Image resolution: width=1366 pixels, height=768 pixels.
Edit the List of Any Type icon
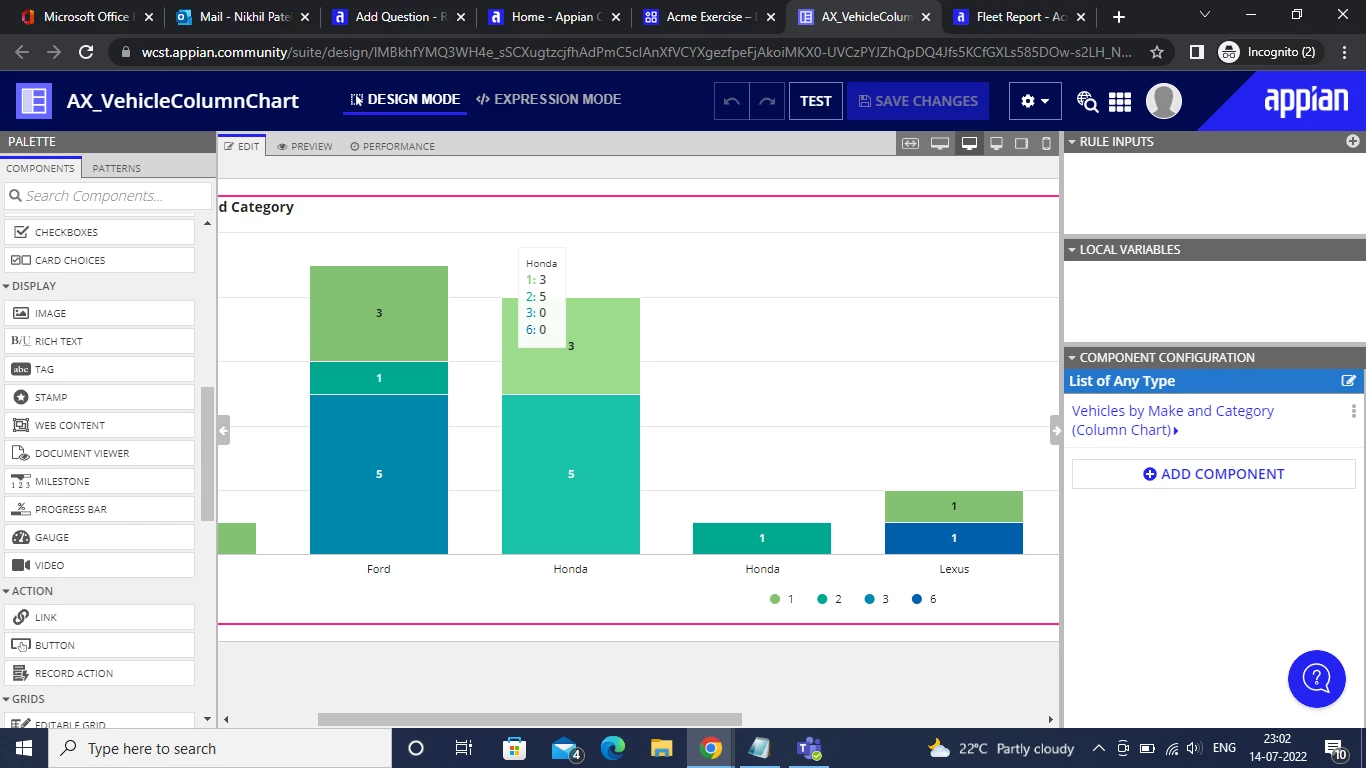click(x=1349, y=381)
